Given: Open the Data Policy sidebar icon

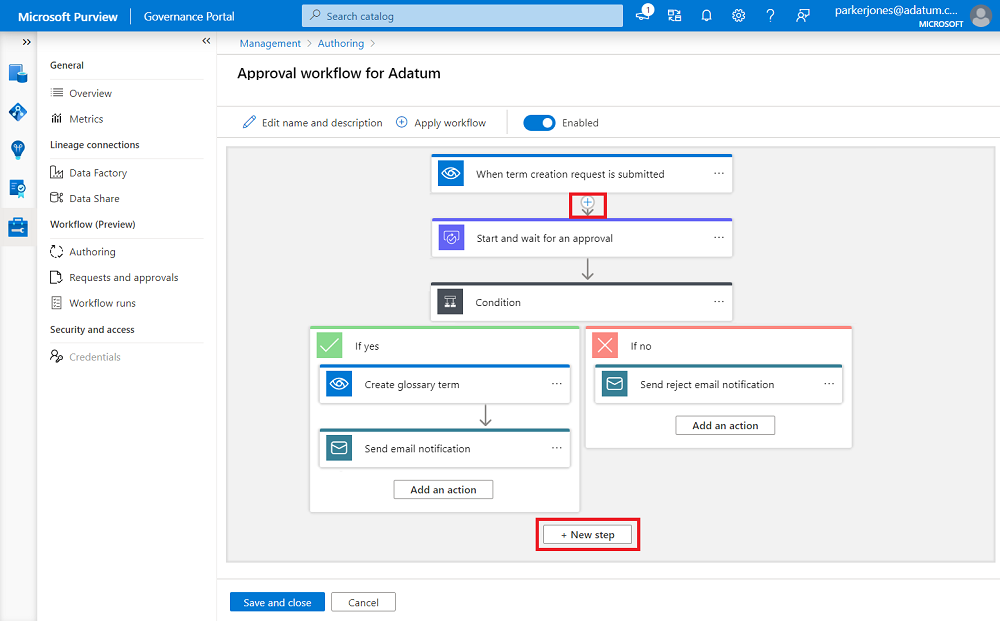Looking at the screenshot, I should (x=17, y=188).
